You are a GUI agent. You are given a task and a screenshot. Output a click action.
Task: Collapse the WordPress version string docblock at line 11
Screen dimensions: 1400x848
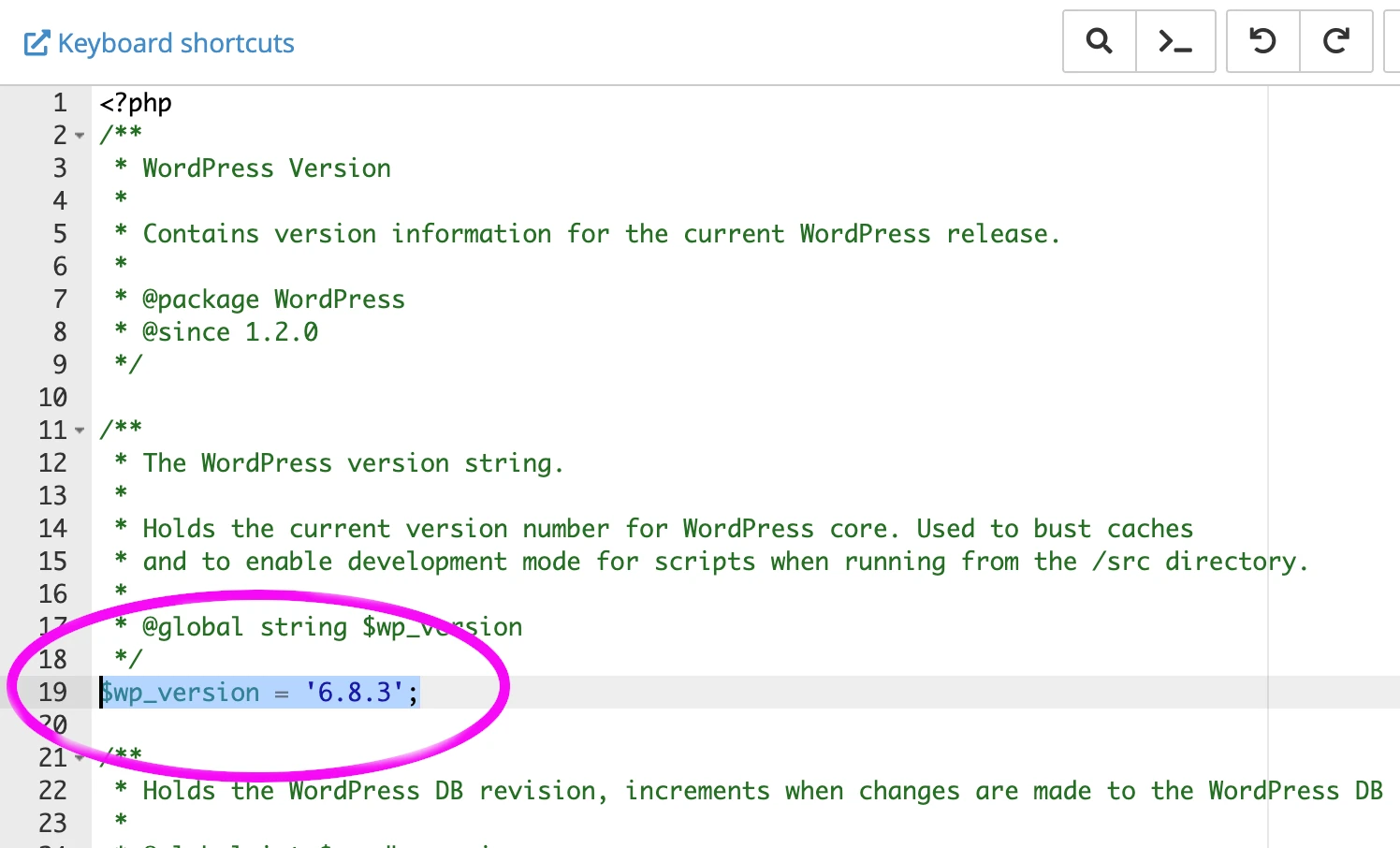79,431
